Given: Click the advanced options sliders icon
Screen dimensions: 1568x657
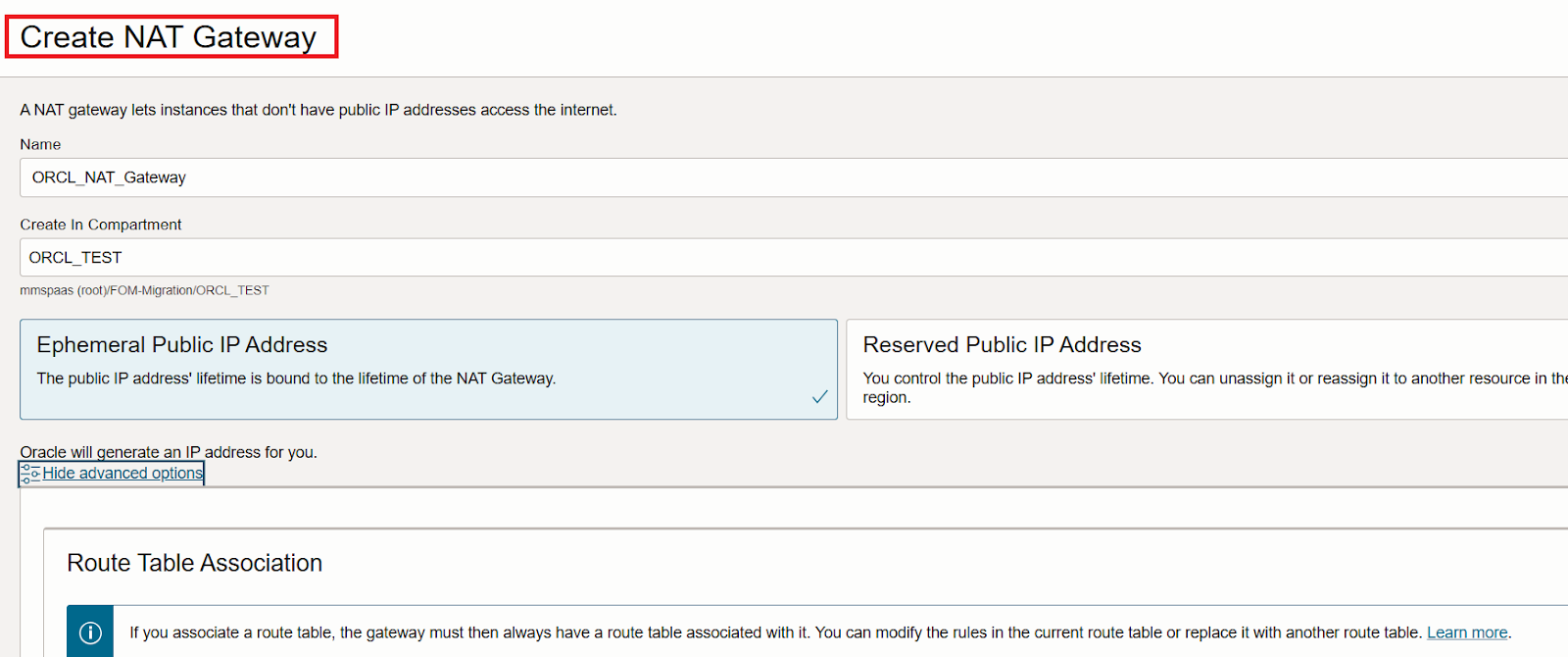Looking at the screenshot, I should (x=30, y=474).
